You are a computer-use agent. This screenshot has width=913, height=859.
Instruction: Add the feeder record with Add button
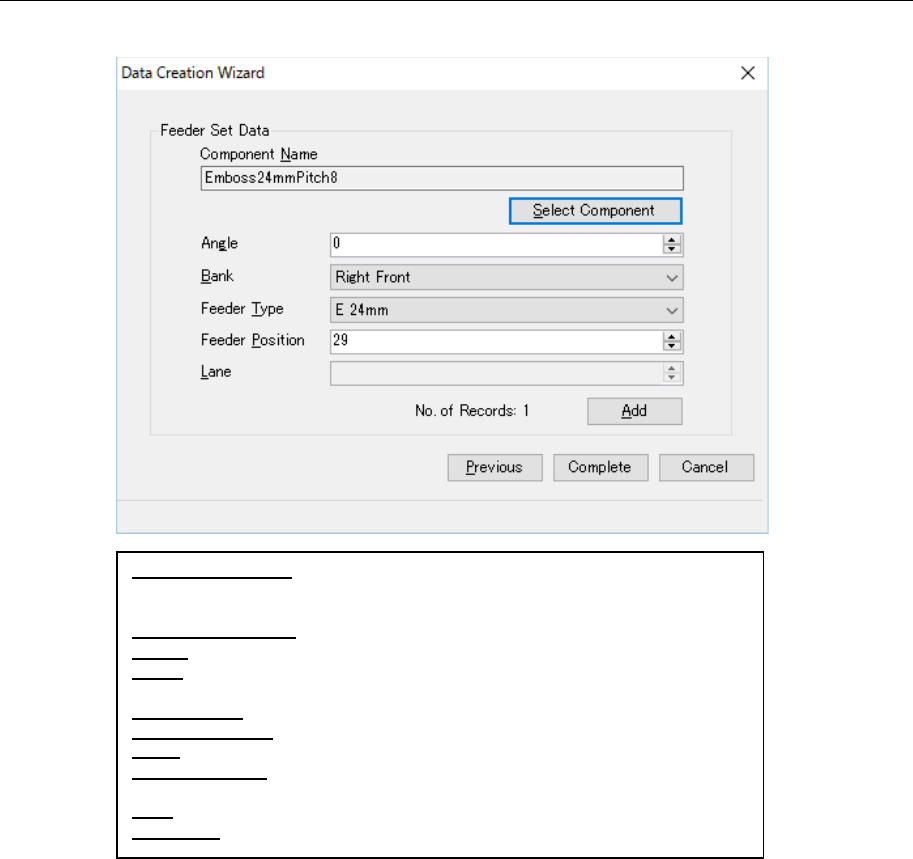(x=634, y=411)
